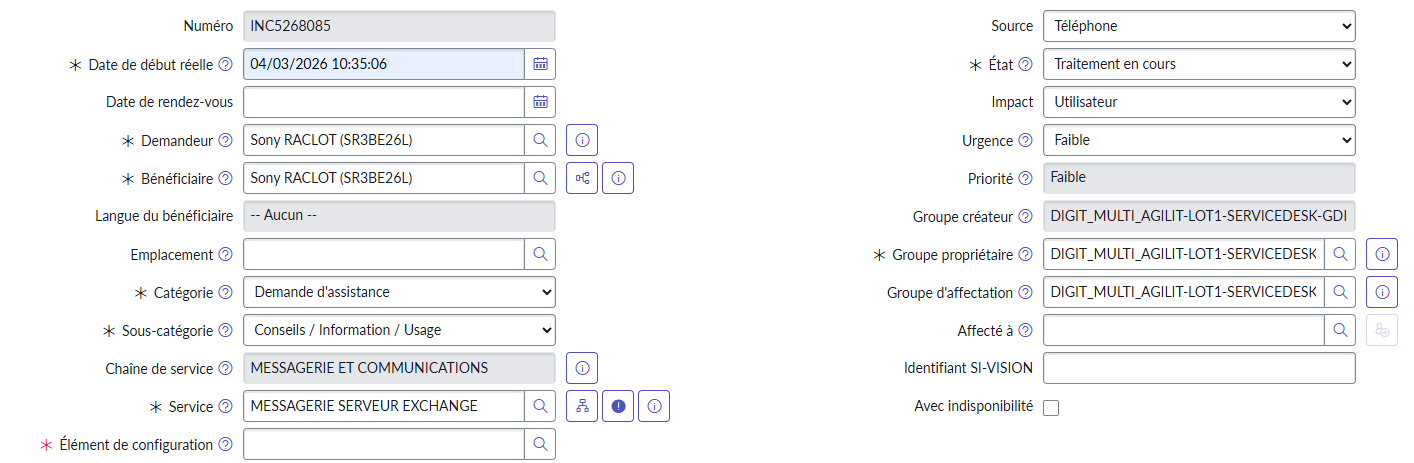Click the search icon for Demandeur
Image resolution: width=1414 pixels, height=463 pixels.
tap(540, 141)
